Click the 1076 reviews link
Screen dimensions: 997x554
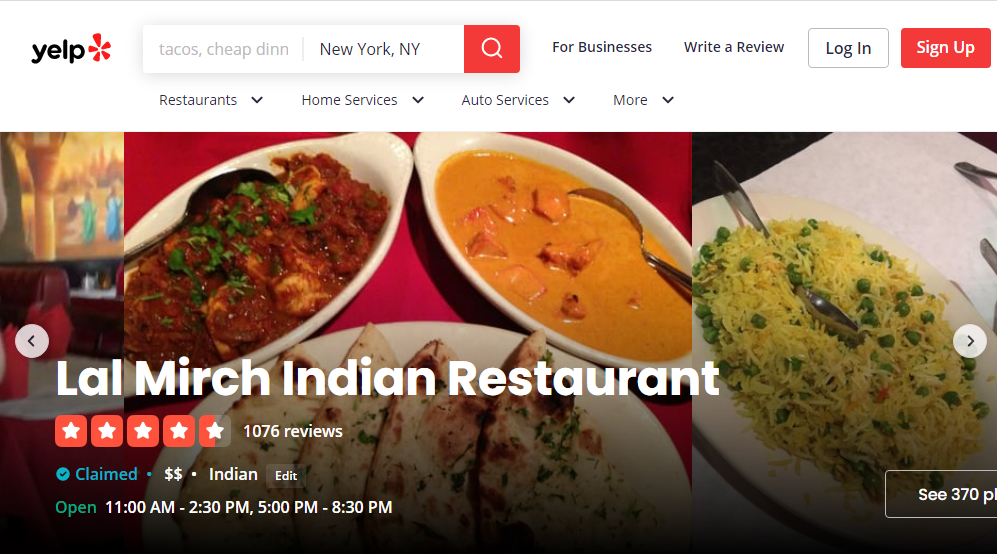click(292, 431)
